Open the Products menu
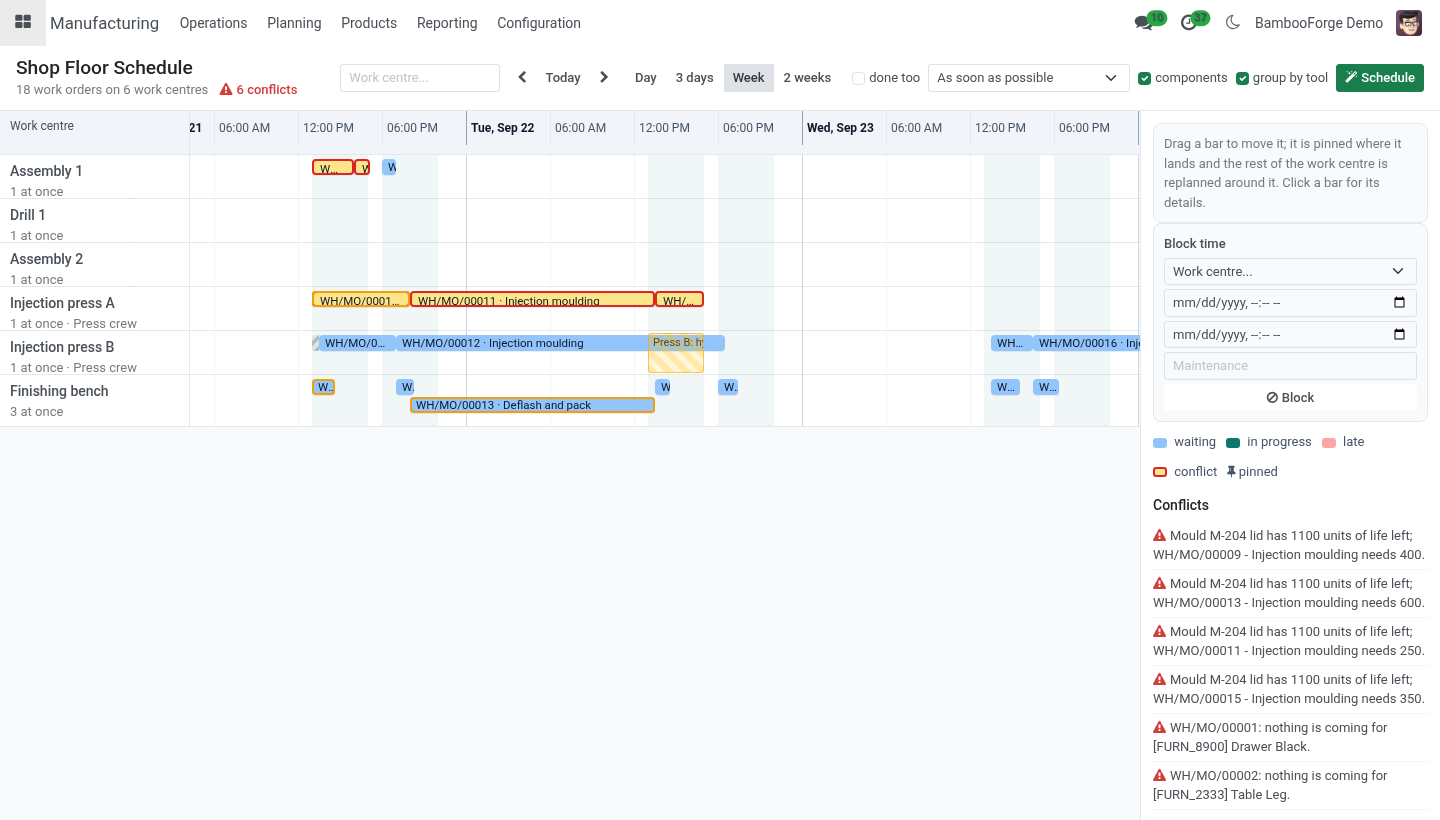The image size is (1440, 820). click(369, 23)
